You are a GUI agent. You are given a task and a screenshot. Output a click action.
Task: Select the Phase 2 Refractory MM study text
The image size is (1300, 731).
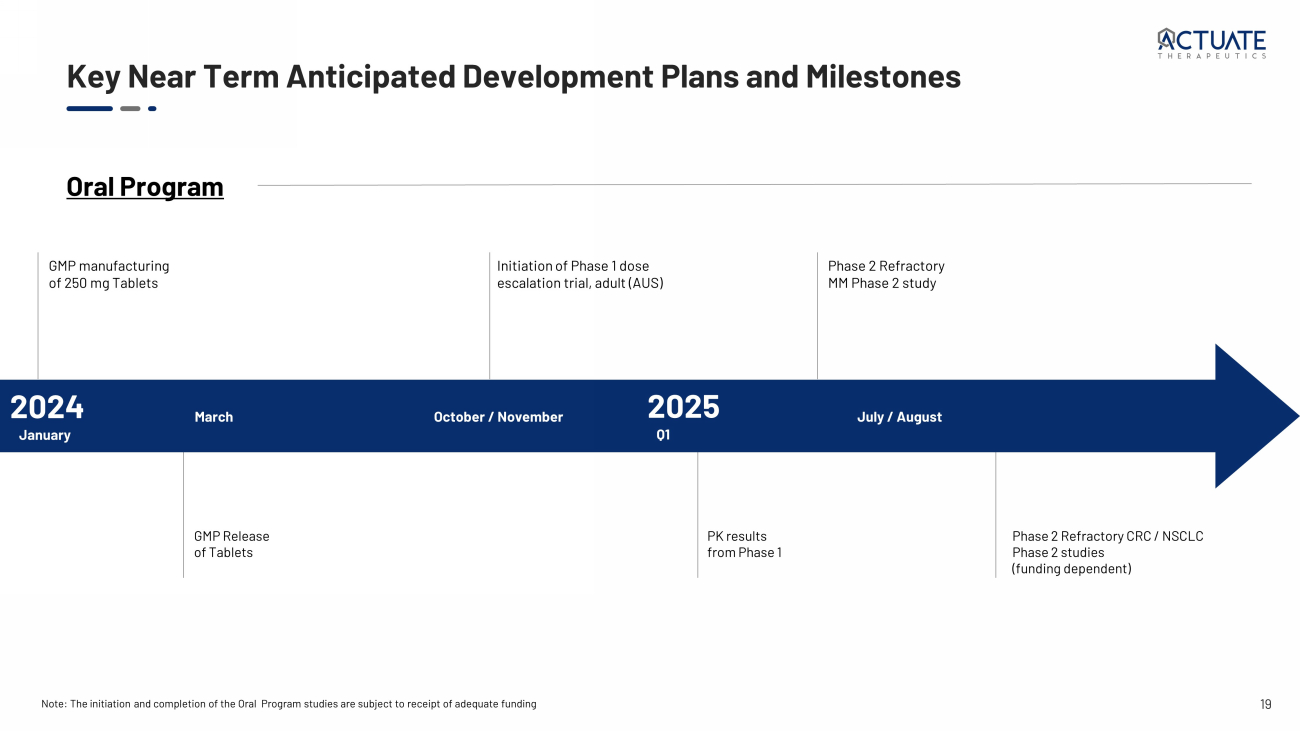click(886, 274)
